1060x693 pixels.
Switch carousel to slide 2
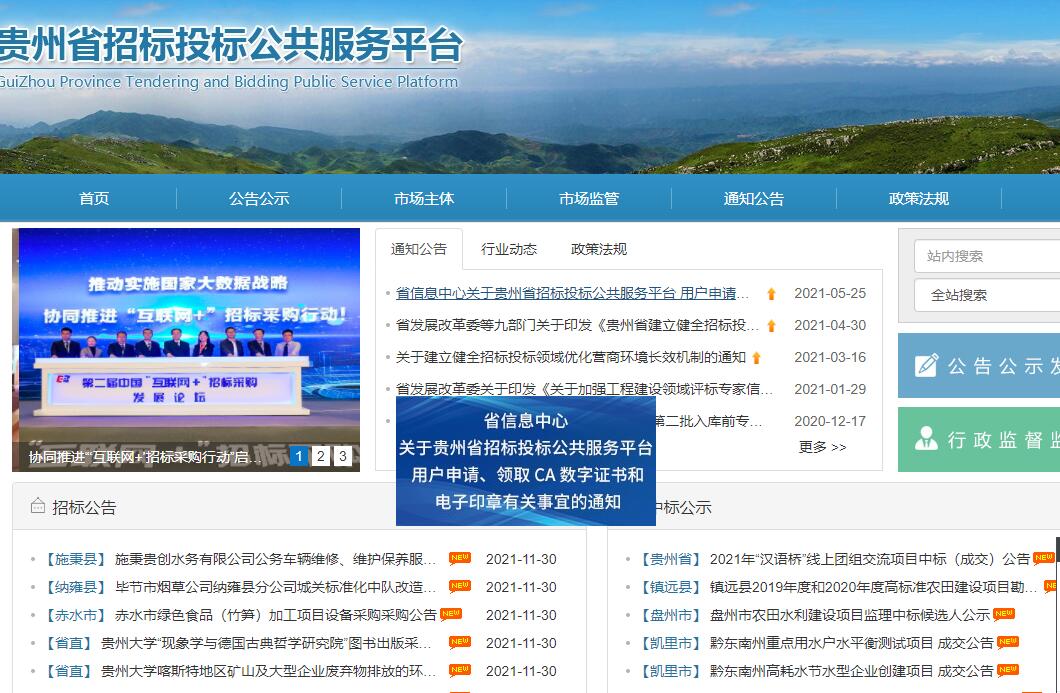(x=320, y=456)
